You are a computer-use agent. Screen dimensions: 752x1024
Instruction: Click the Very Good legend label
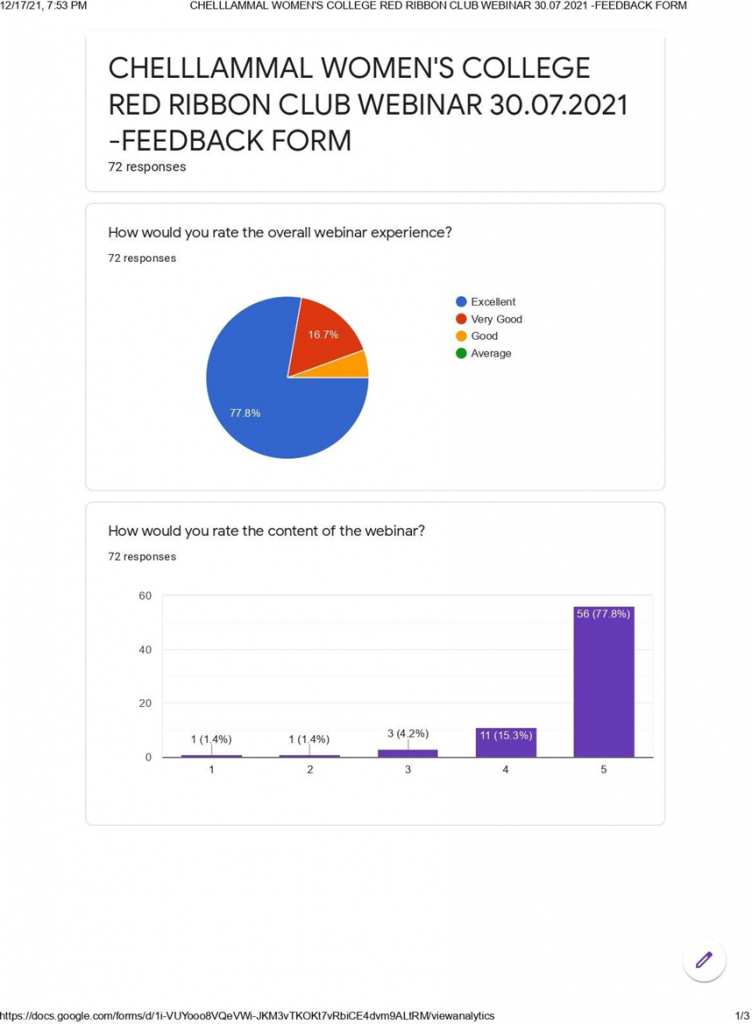496,319
